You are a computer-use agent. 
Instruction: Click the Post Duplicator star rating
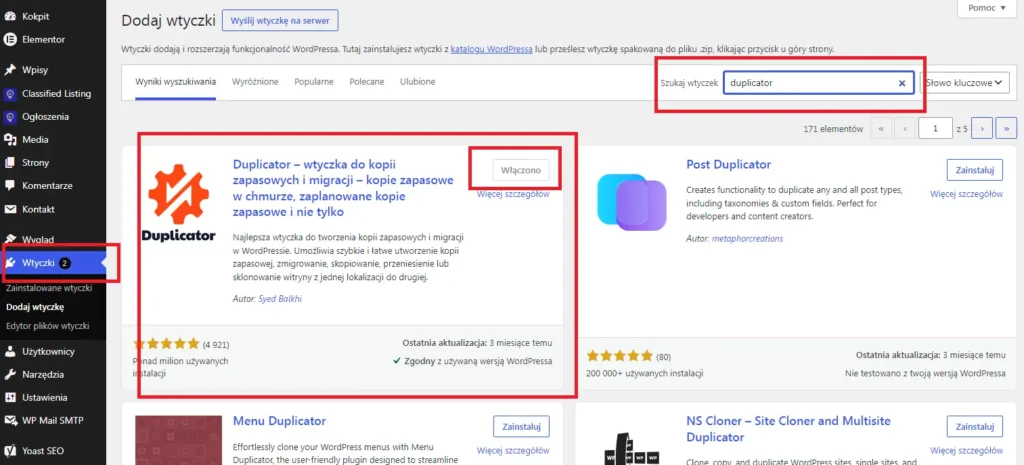point(619,356)
